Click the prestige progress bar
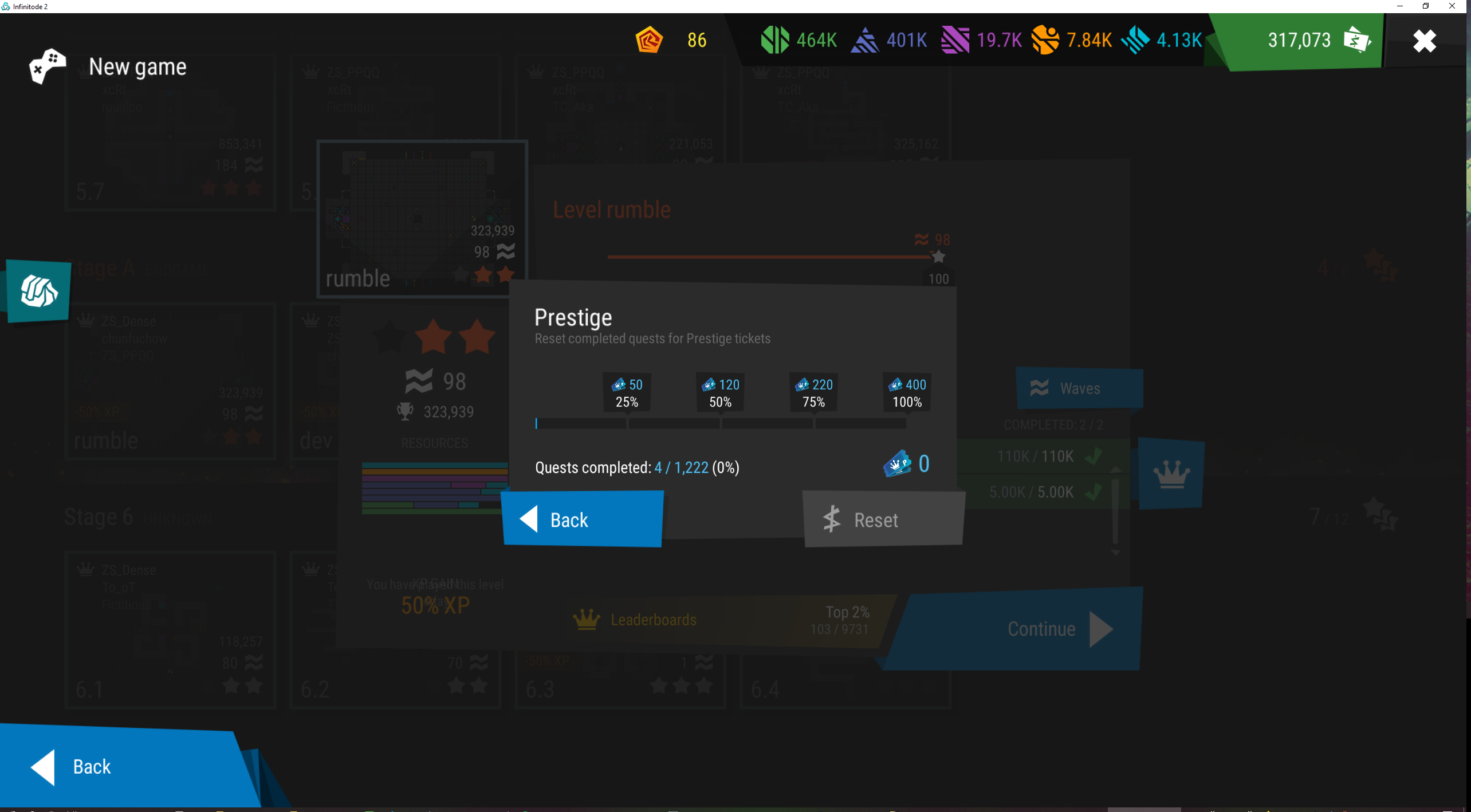The image size is (1471, 812). tap(721, 424)
